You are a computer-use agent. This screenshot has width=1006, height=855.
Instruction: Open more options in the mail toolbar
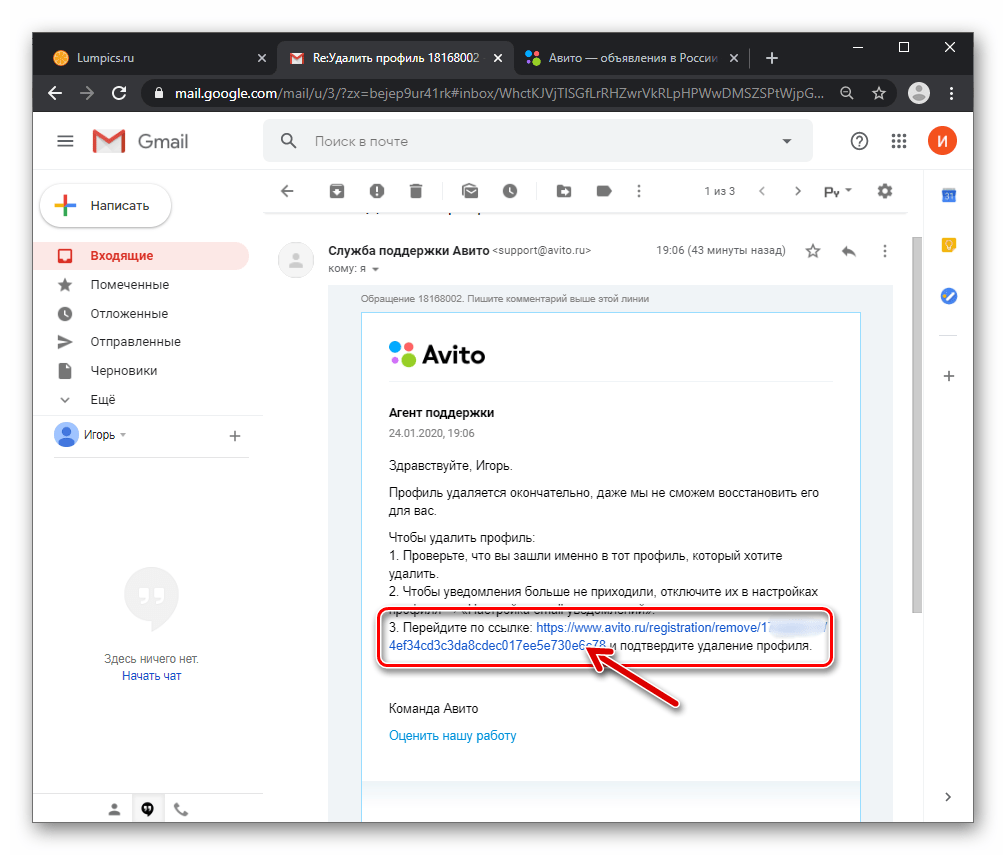[638, 191]
